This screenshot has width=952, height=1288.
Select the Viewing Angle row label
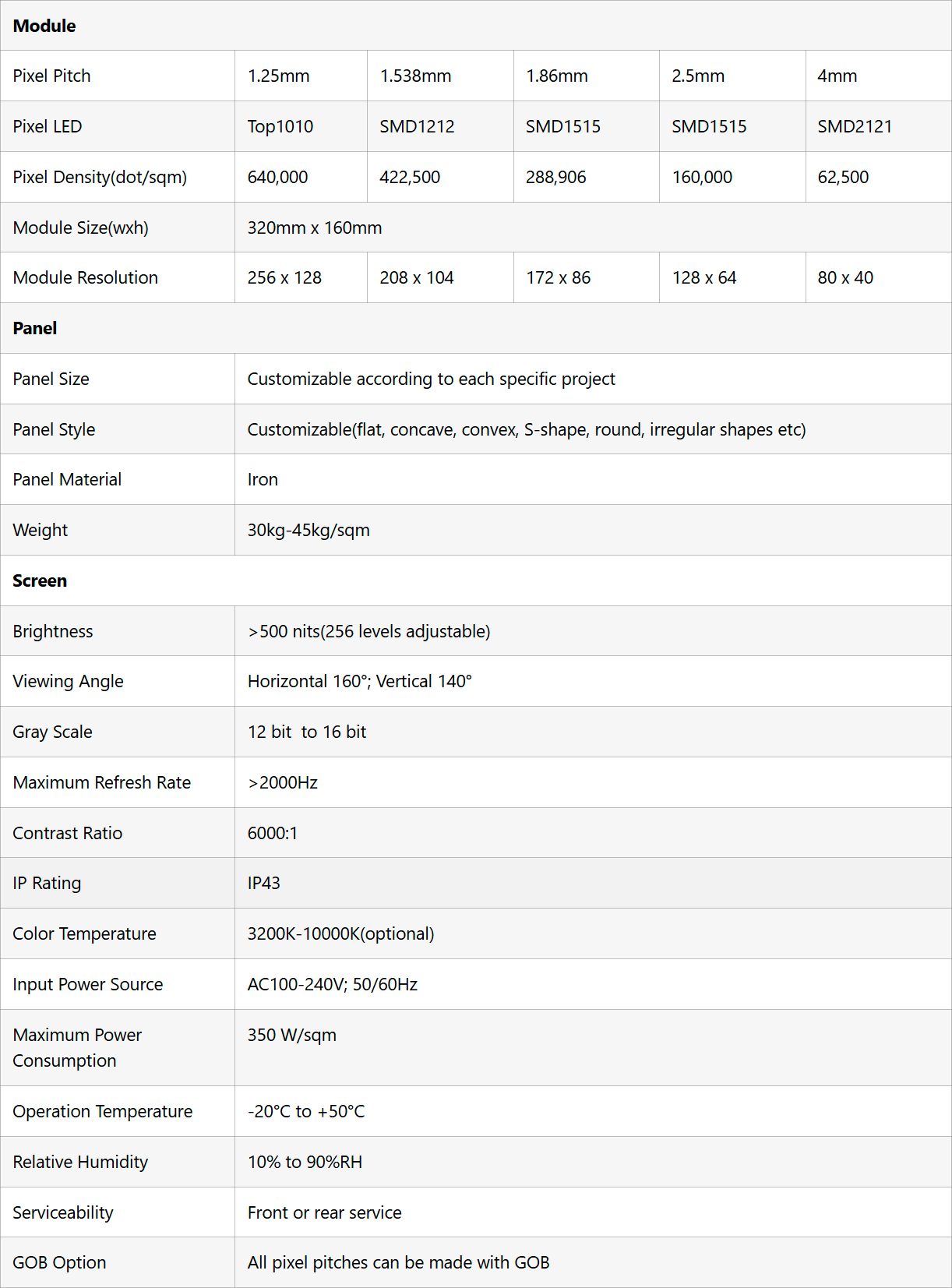pyautogui.click(x=69, y=682)
